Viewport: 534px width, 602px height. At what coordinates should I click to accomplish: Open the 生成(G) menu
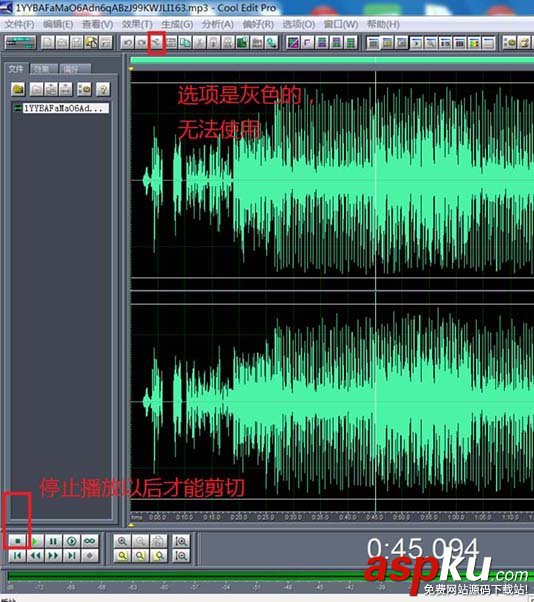(x=177, y=25)
